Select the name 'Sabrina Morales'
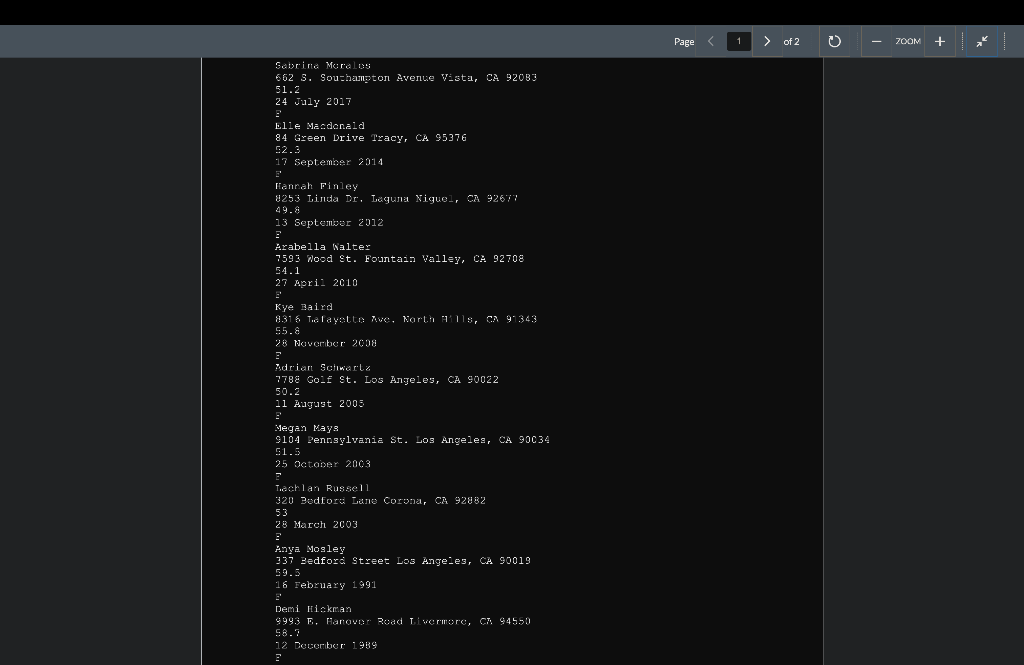 [323, 65]
